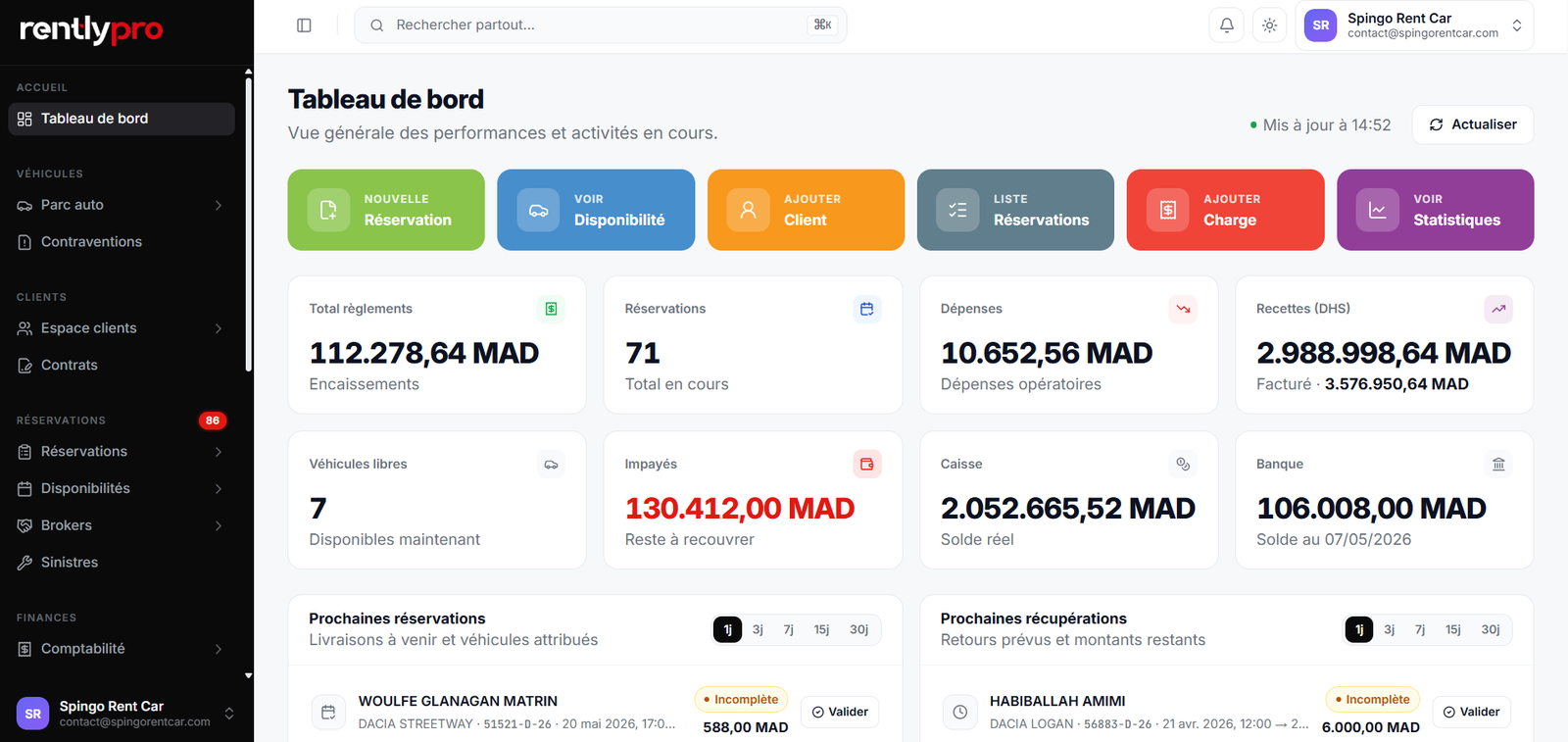The image size is (1568, 742).
Task: Select 1j filter for Prochaines réservations
Action: coord(727,629)
